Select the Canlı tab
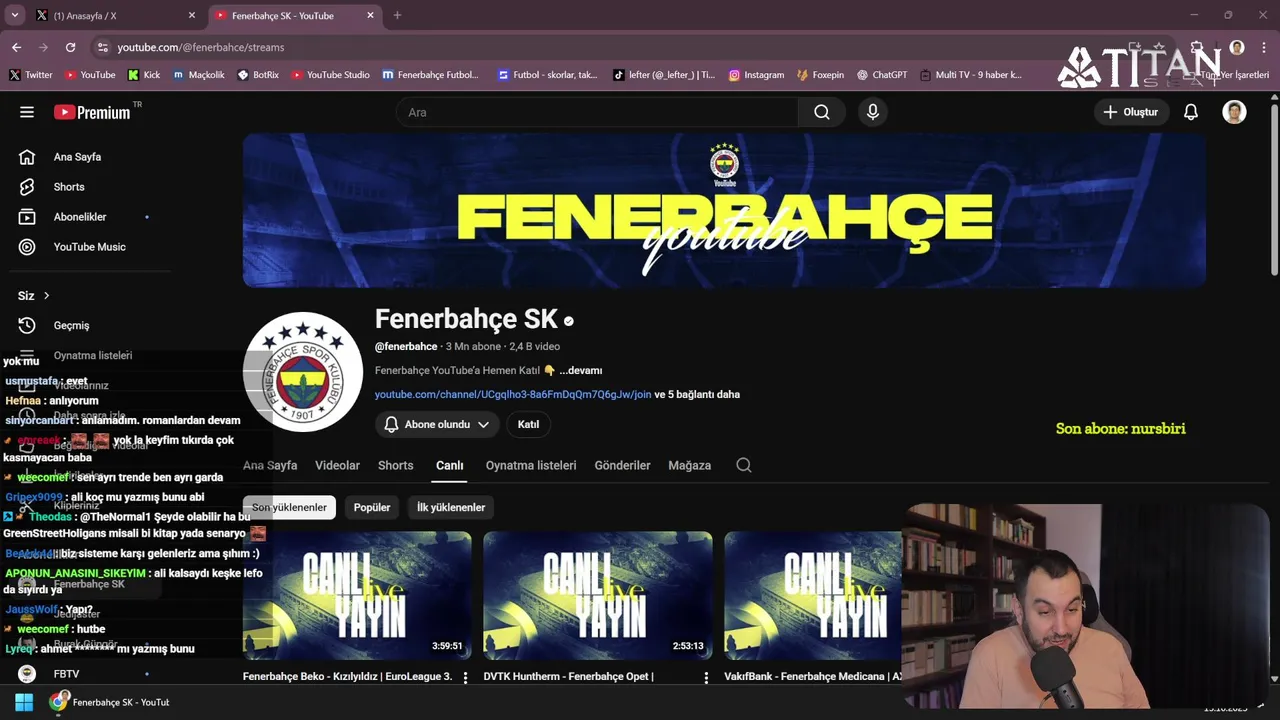Viewport: 1280px width, 720px height. [x=450, y=465]
